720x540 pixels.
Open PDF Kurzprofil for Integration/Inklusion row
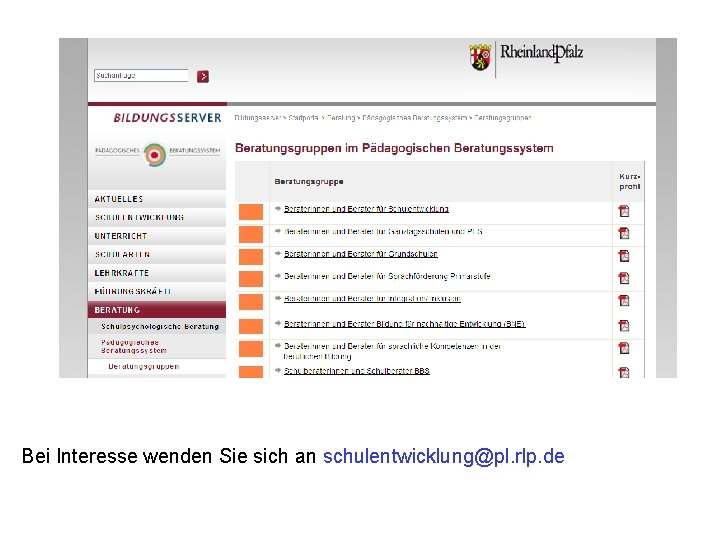pos(624,301)
